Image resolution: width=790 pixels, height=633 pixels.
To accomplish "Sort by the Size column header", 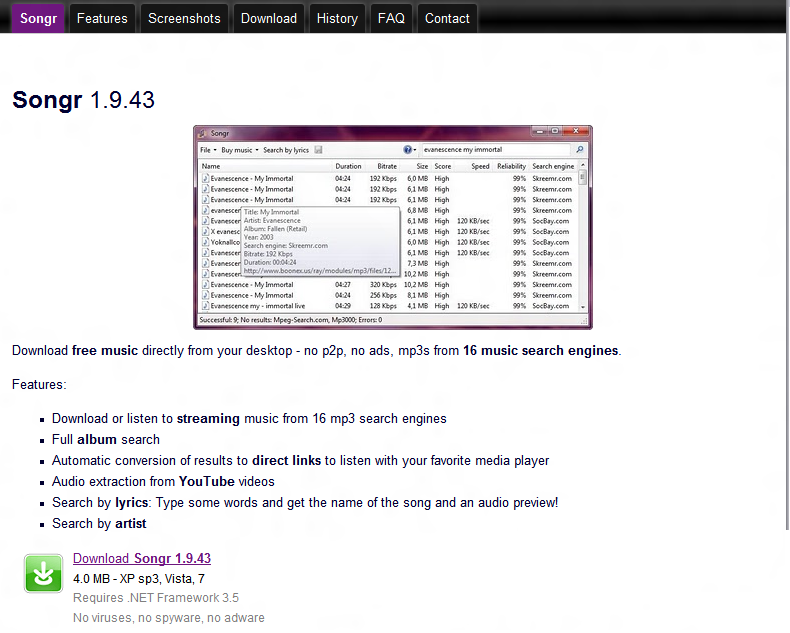I will coord(422,166).
